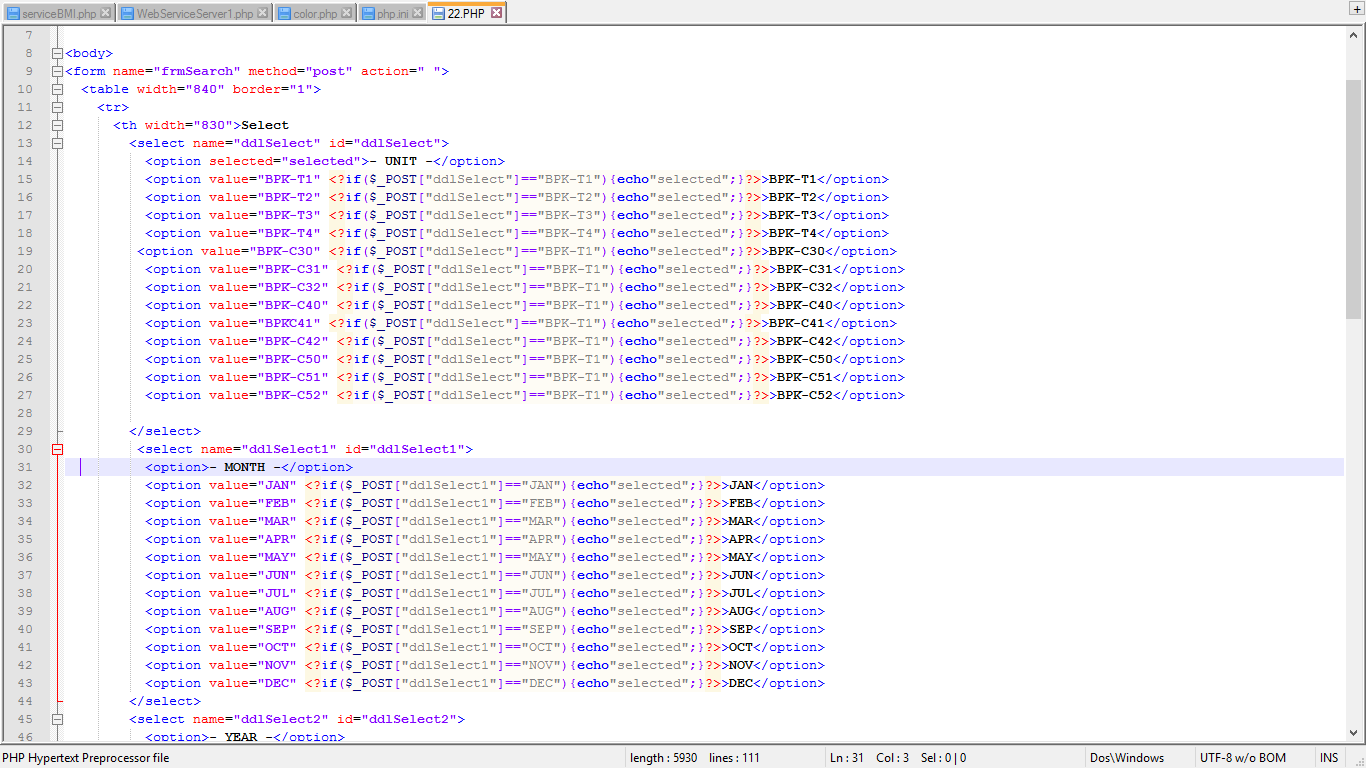
Task: Click the length : 5930 status entry
Action: click(664, 758)
